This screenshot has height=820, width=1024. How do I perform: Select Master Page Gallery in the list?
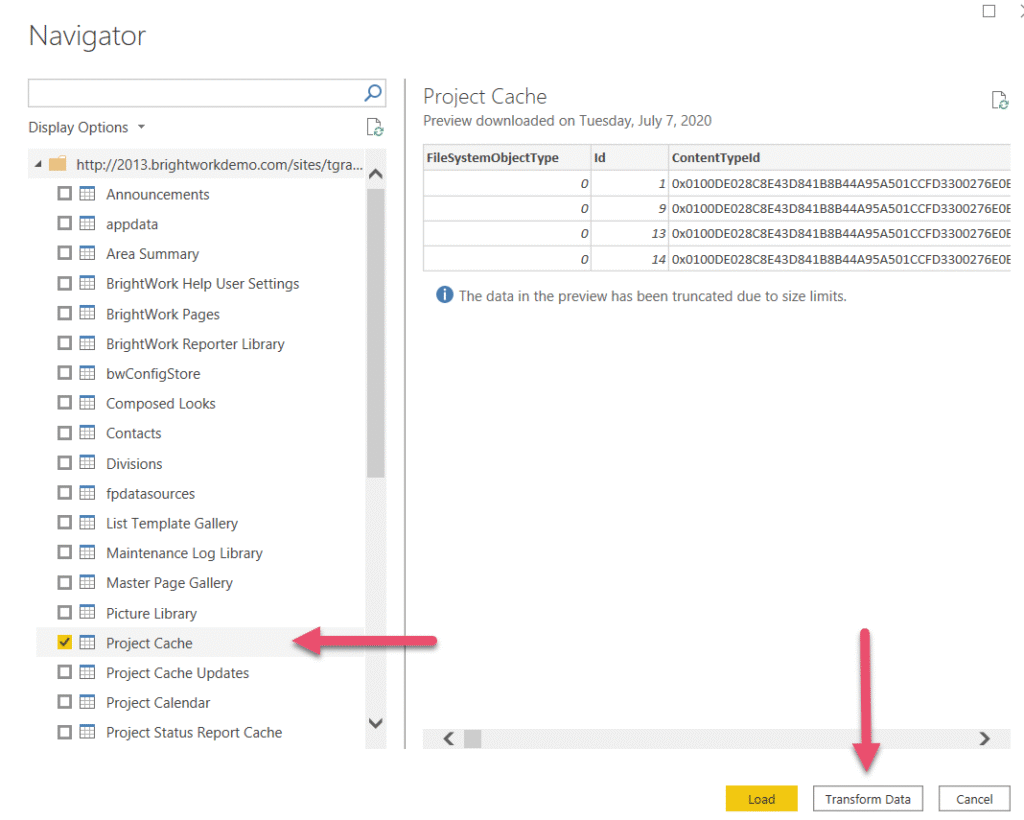point(169,583)
